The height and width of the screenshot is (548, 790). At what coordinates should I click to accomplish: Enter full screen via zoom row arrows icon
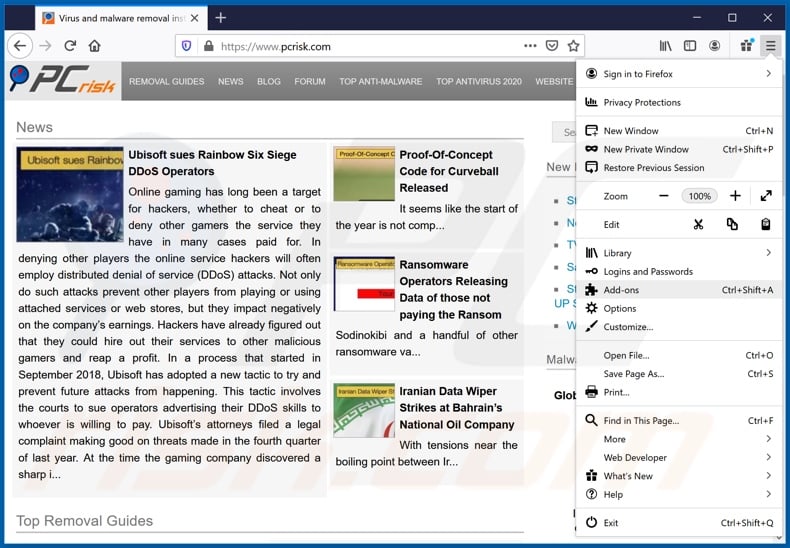766,196
